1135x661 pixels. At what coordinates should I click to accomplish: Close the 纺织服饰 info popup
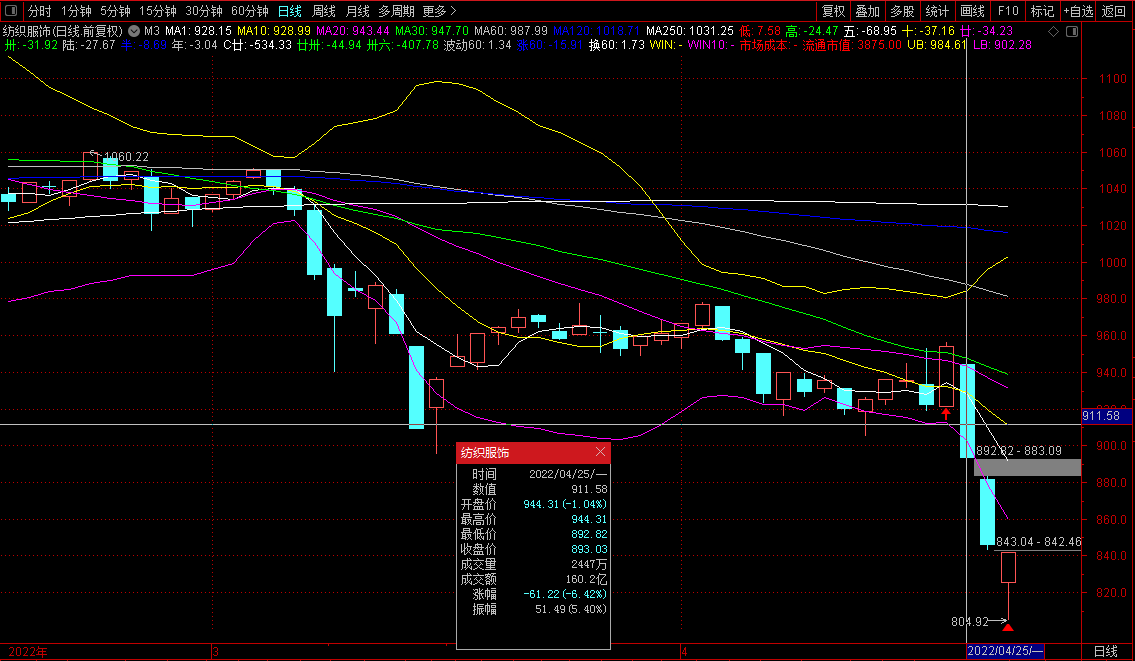(x=600, y=452)
